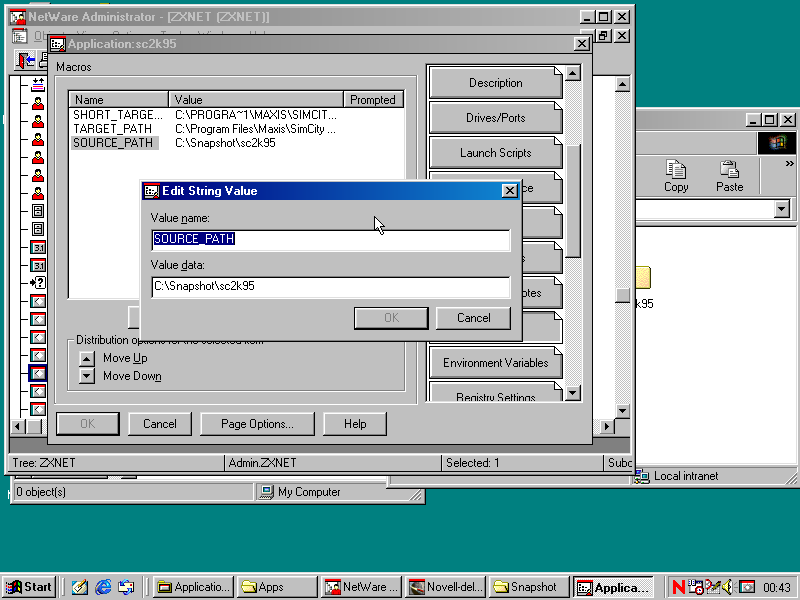The height and width of the screenshot is (600, 800).
Task: Click the first quick launch notepad icon
Action: pos(79,587)
